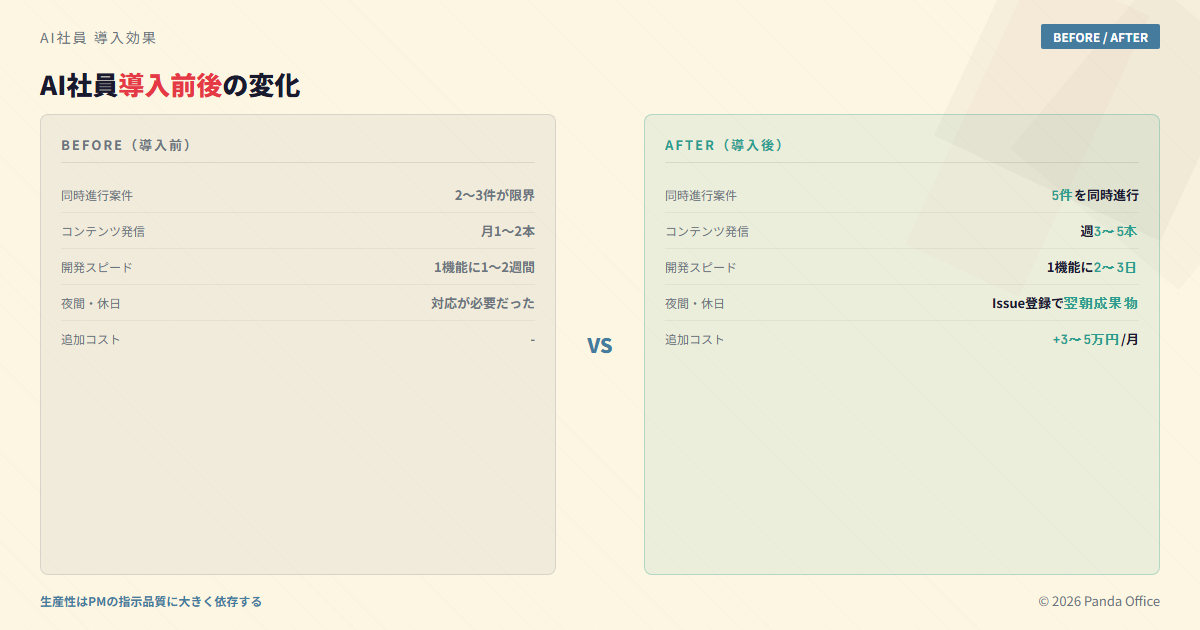Click the AI社員 導入効果 header label
Screen dimensions: 1200x630
click(x=98, y=38)
